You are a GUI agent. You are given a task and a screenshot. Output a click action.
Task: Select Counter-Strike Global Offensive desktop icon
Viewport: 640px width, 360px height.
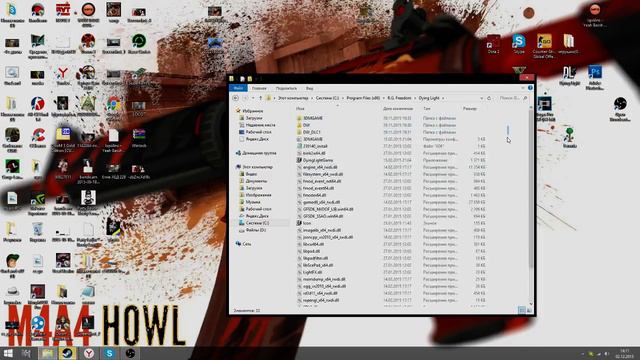[x=544, y=46]
